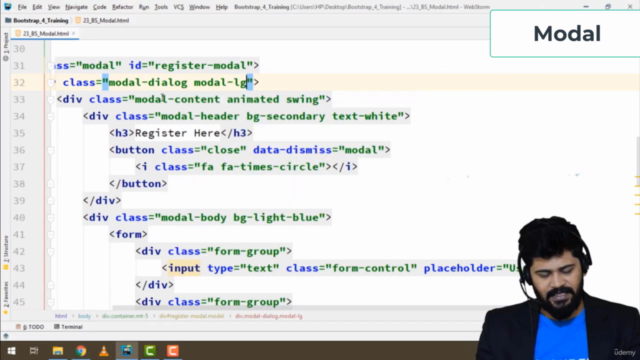This screenshot has width=640, height=360.
Task: Click 'Register Here' heading text in code
Action: click(x=178, y=133)
